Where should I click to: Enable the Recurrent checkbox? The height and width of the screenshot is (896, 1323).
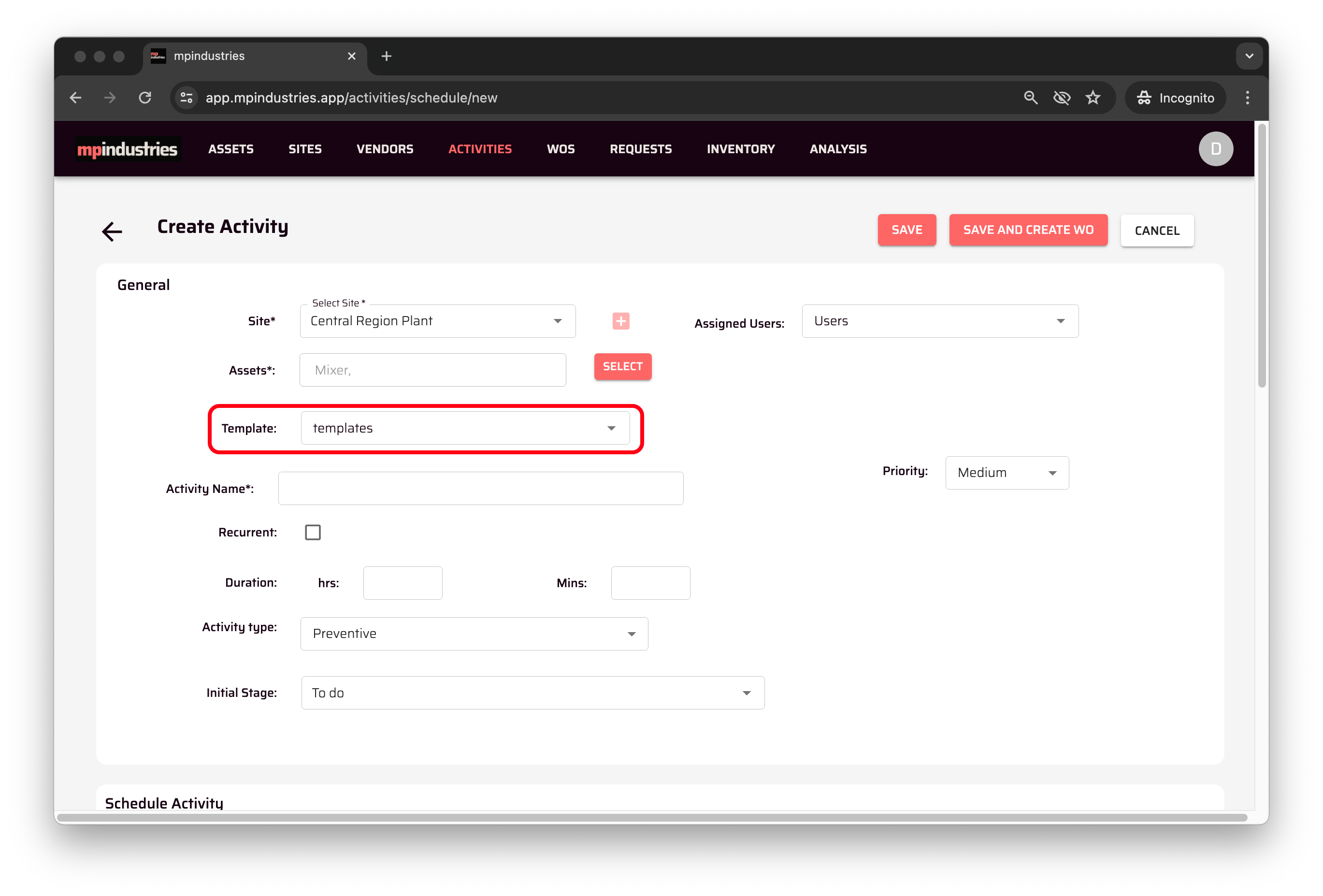[313, 532]
